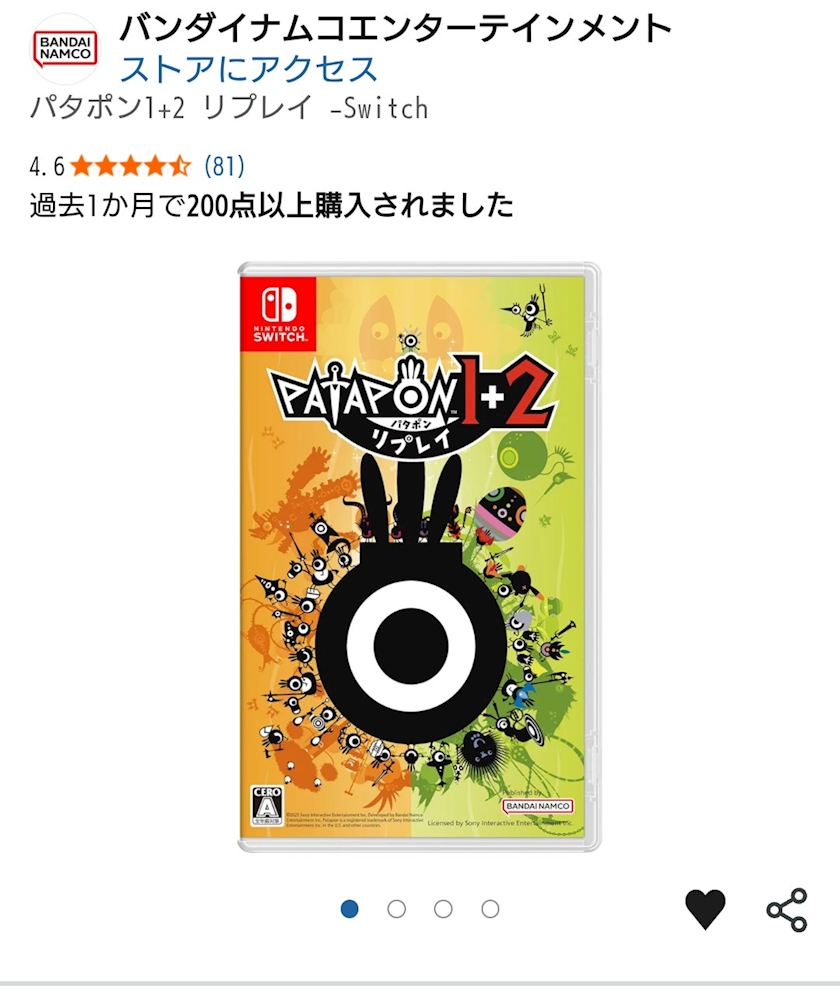The width and height of the screenshot is (840, 1003).
Task: Tap the big Patapon eye artwork
Action: click(411, 645)
